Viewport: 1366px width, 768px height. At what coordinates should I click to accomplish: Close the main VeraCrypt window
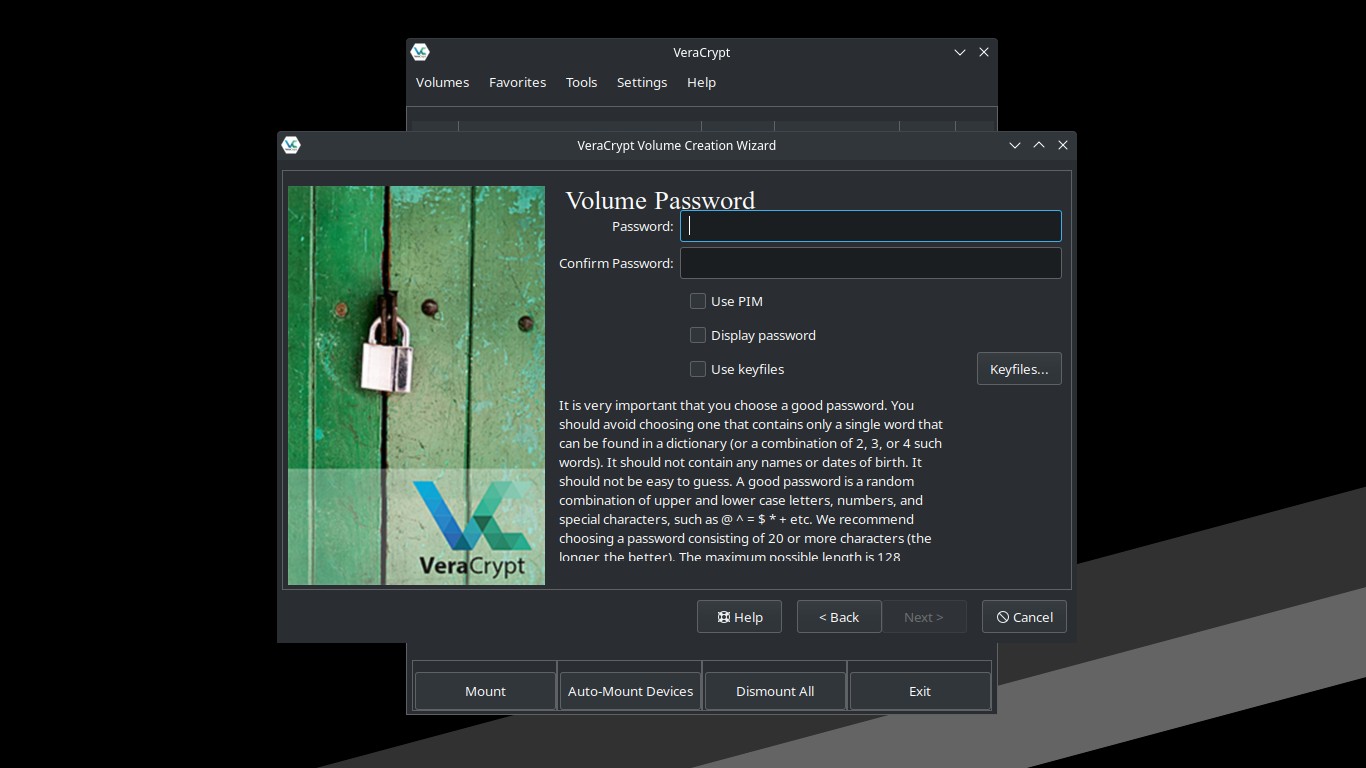(x=984, y=52)
